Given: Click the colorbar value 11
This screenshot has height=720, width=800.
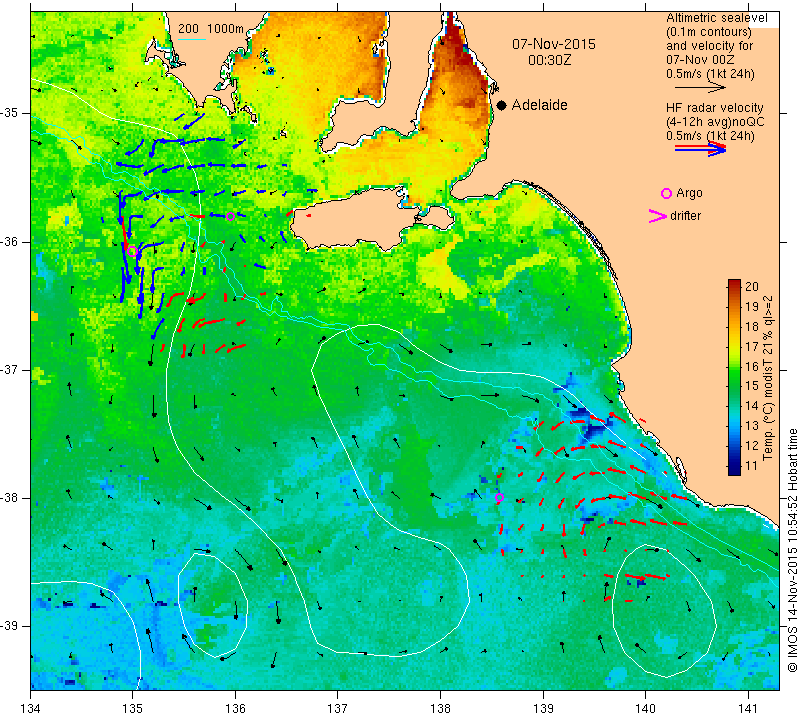Looking at the screenshot, I should pyautogui.click(x=752, y=465).
